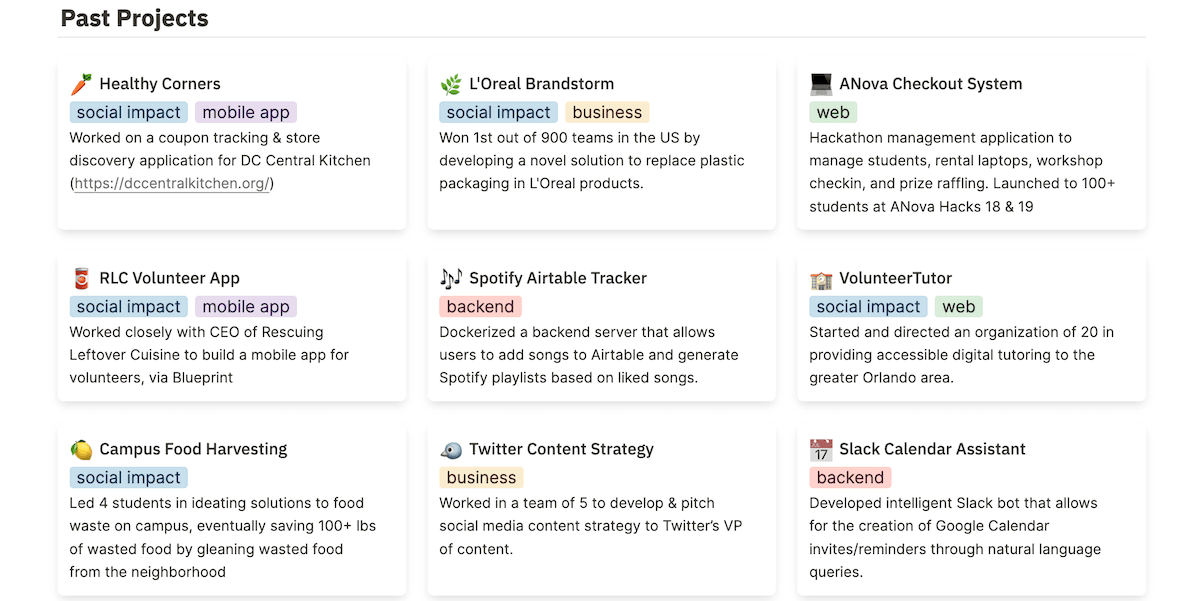Click the social impact tag on Campus Food Harvesting
The image size is (1200, 601).
[128, 478]
